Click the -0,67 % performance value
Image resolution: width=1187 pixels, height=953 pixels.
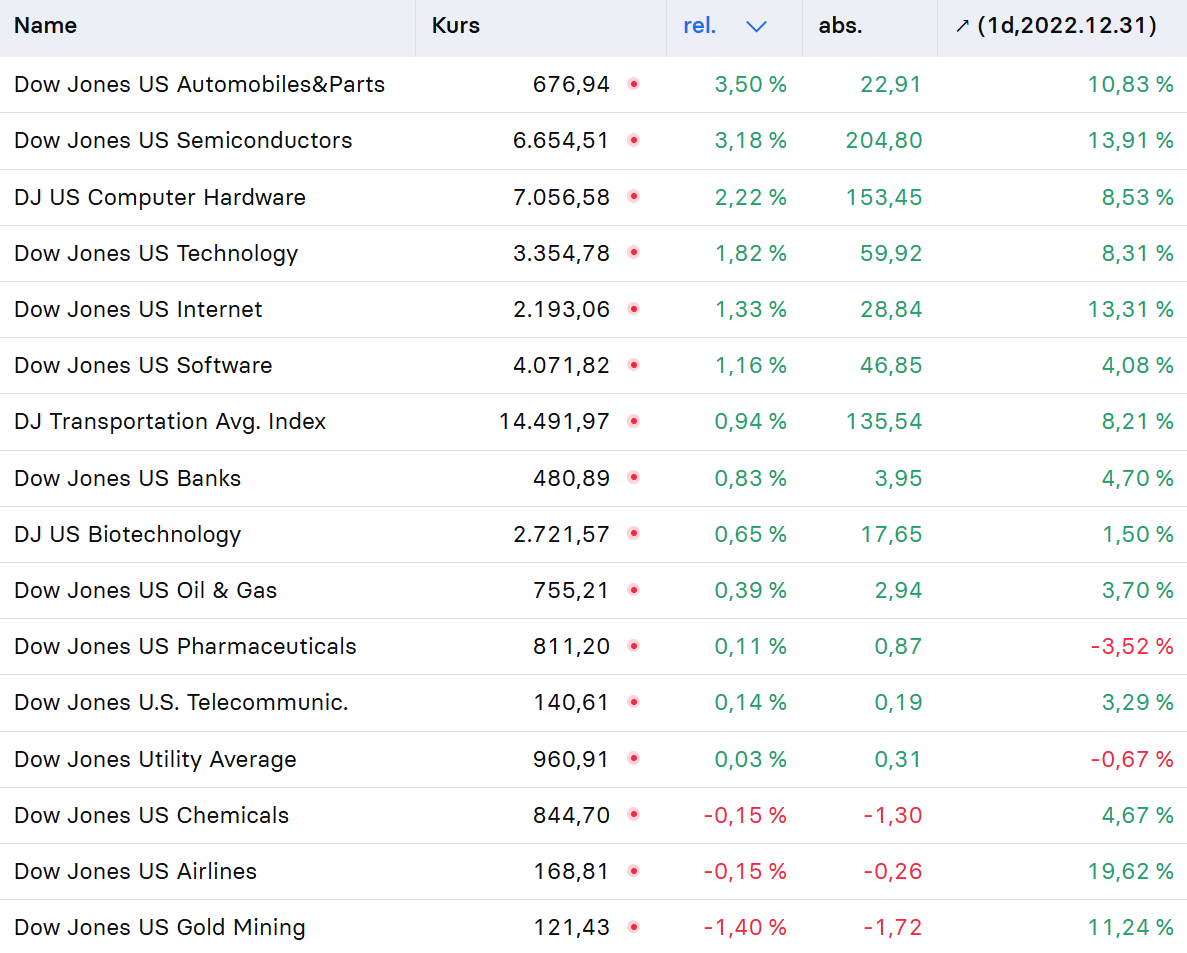tap(1132, 759)
